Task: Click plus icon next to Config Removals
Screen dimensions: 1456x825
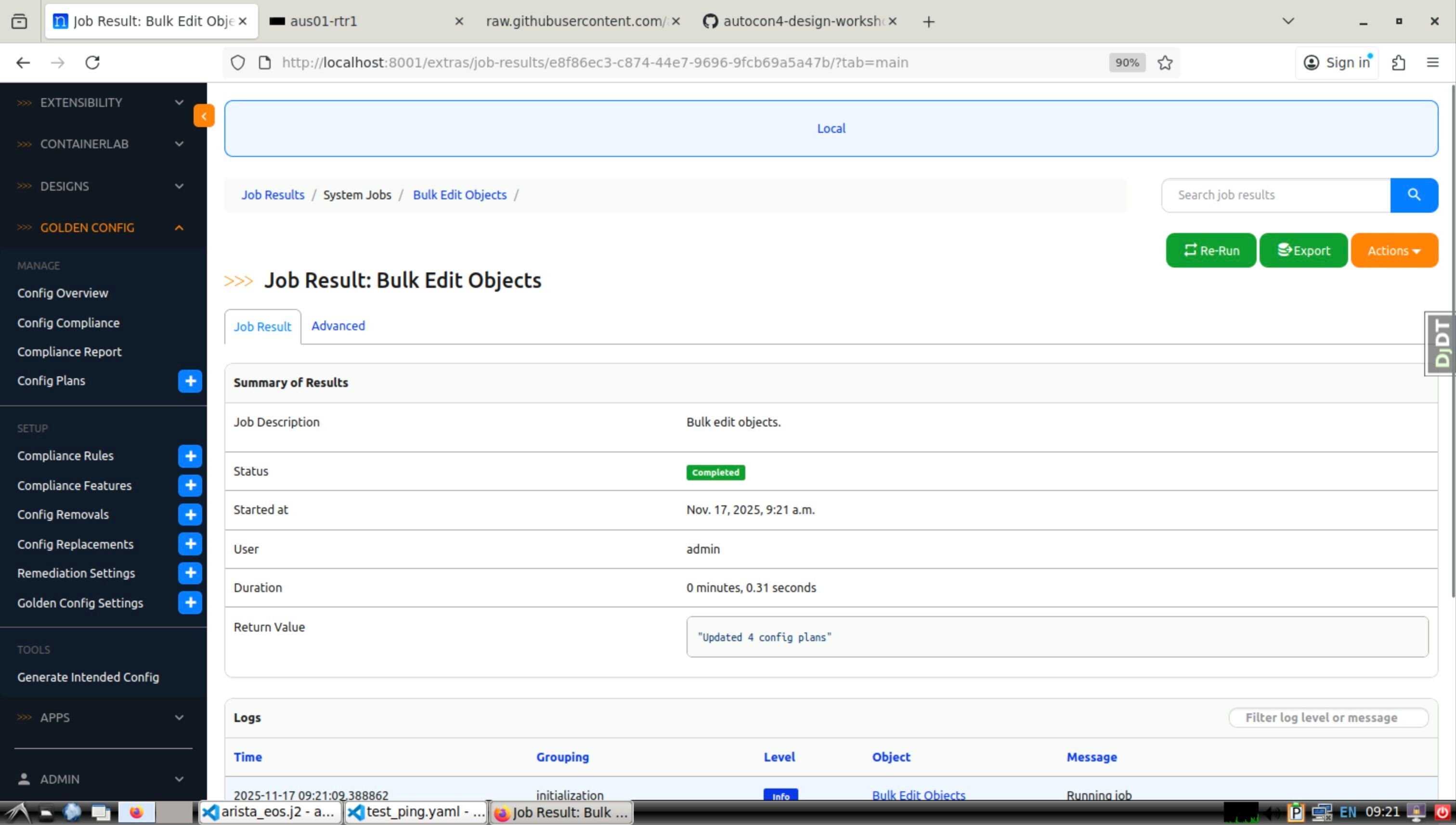Action: pos(190,515)
